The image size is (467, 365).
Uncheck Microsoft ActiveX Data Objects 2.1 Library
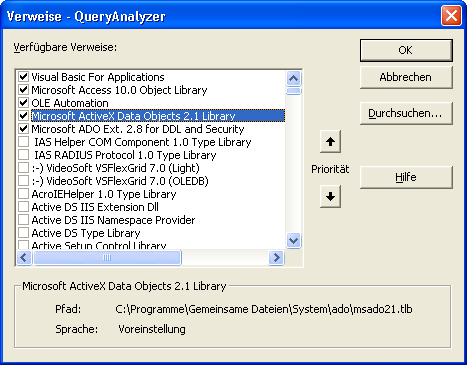pyautogui.click(x=23, y=116)
